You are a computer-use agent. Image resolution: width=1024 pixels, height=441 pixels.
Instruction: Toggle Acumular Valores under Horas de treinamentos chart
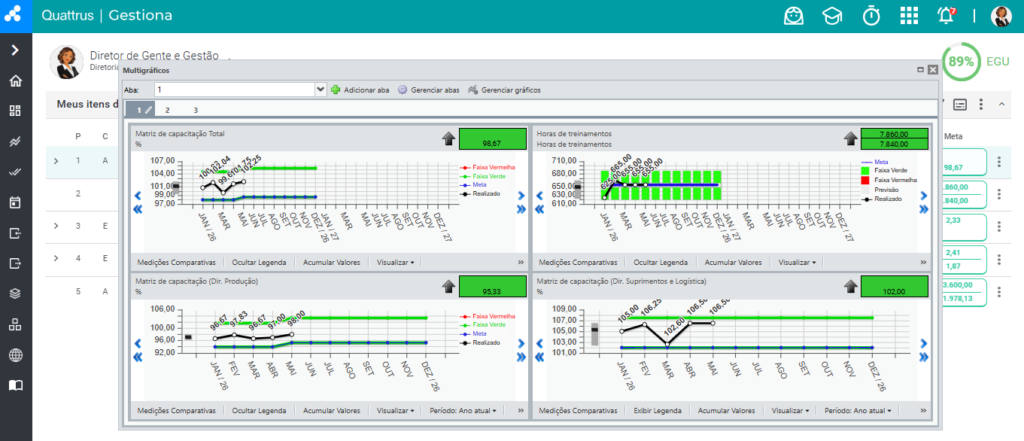[x=733, y=262]
